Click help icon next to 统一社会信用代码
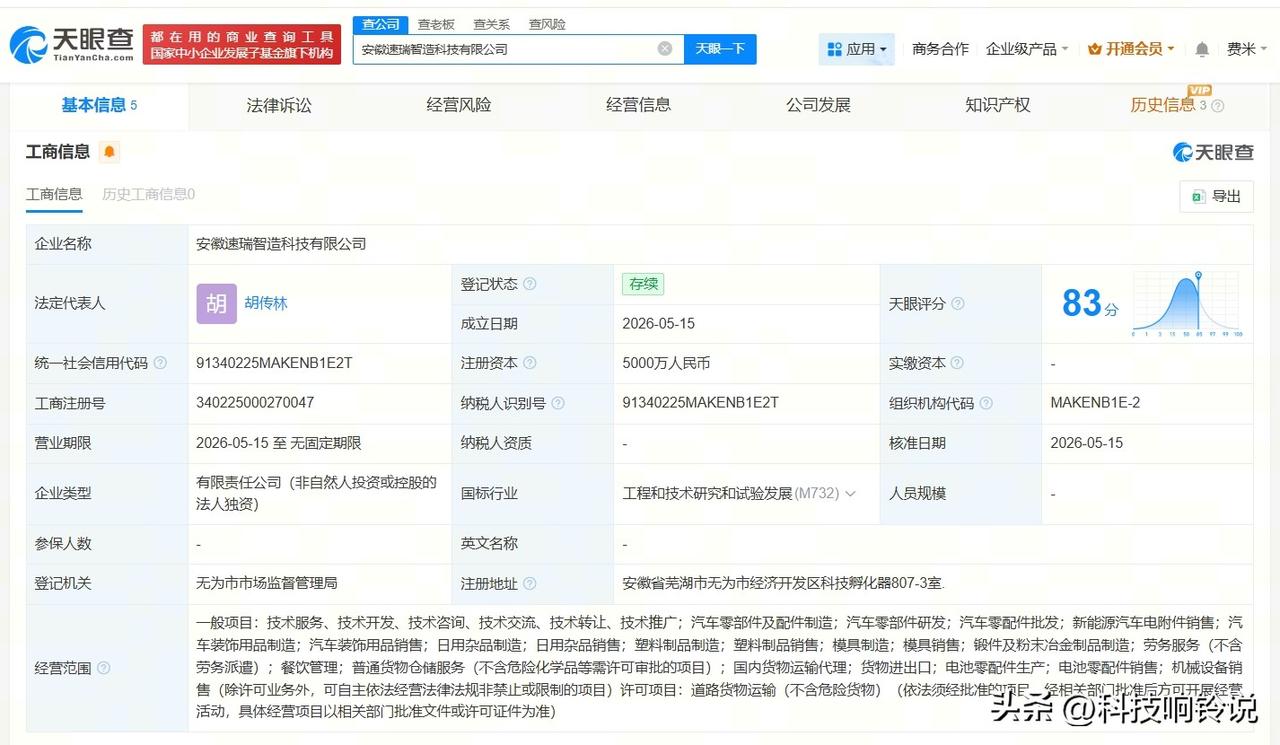This screenshot has width=1280, height=745. pyautogui.click(x=160, y=363)
